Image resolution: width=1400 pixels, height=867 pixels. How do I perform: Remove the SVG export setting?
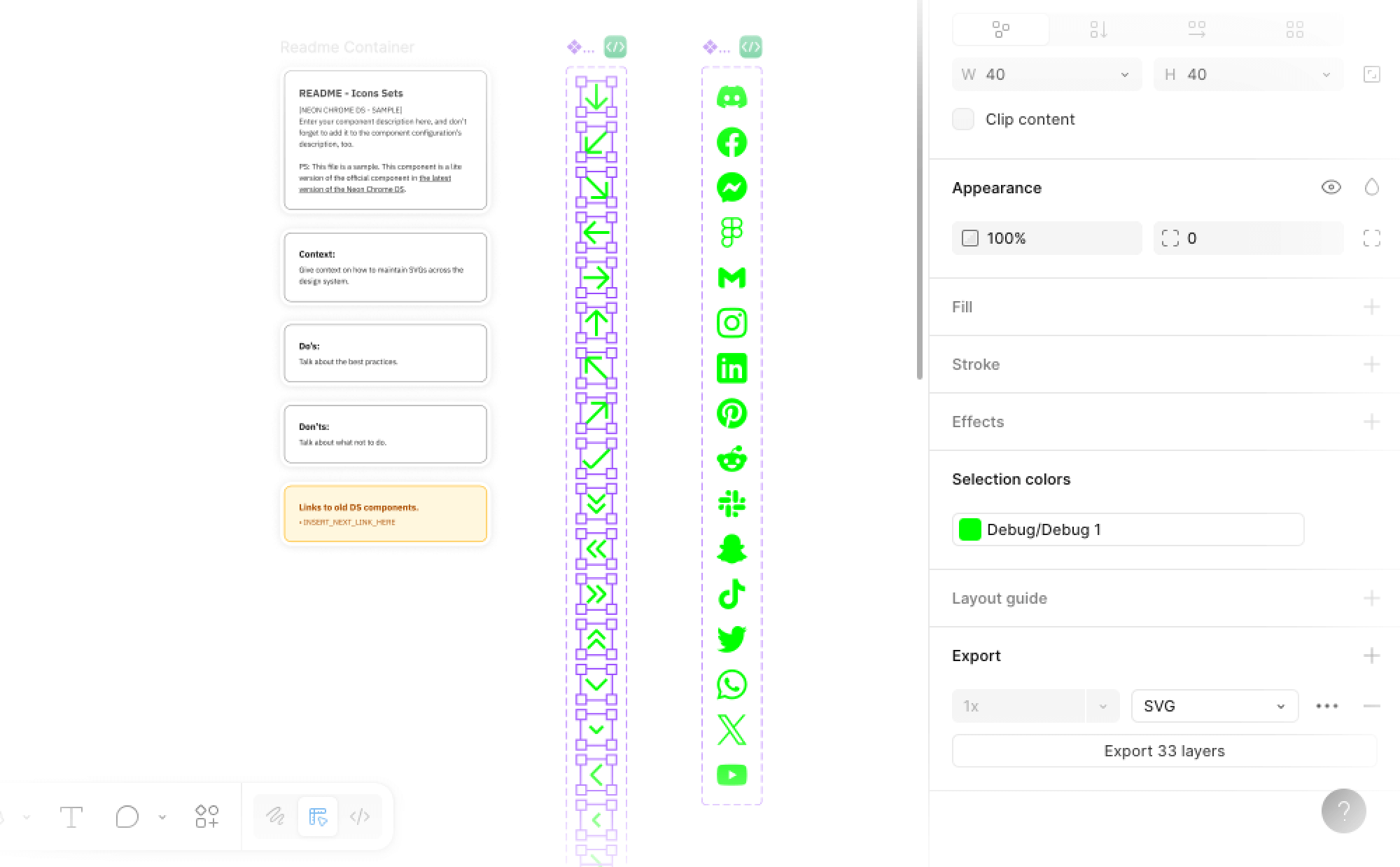pyautogui.click(x=1371, y=706)
